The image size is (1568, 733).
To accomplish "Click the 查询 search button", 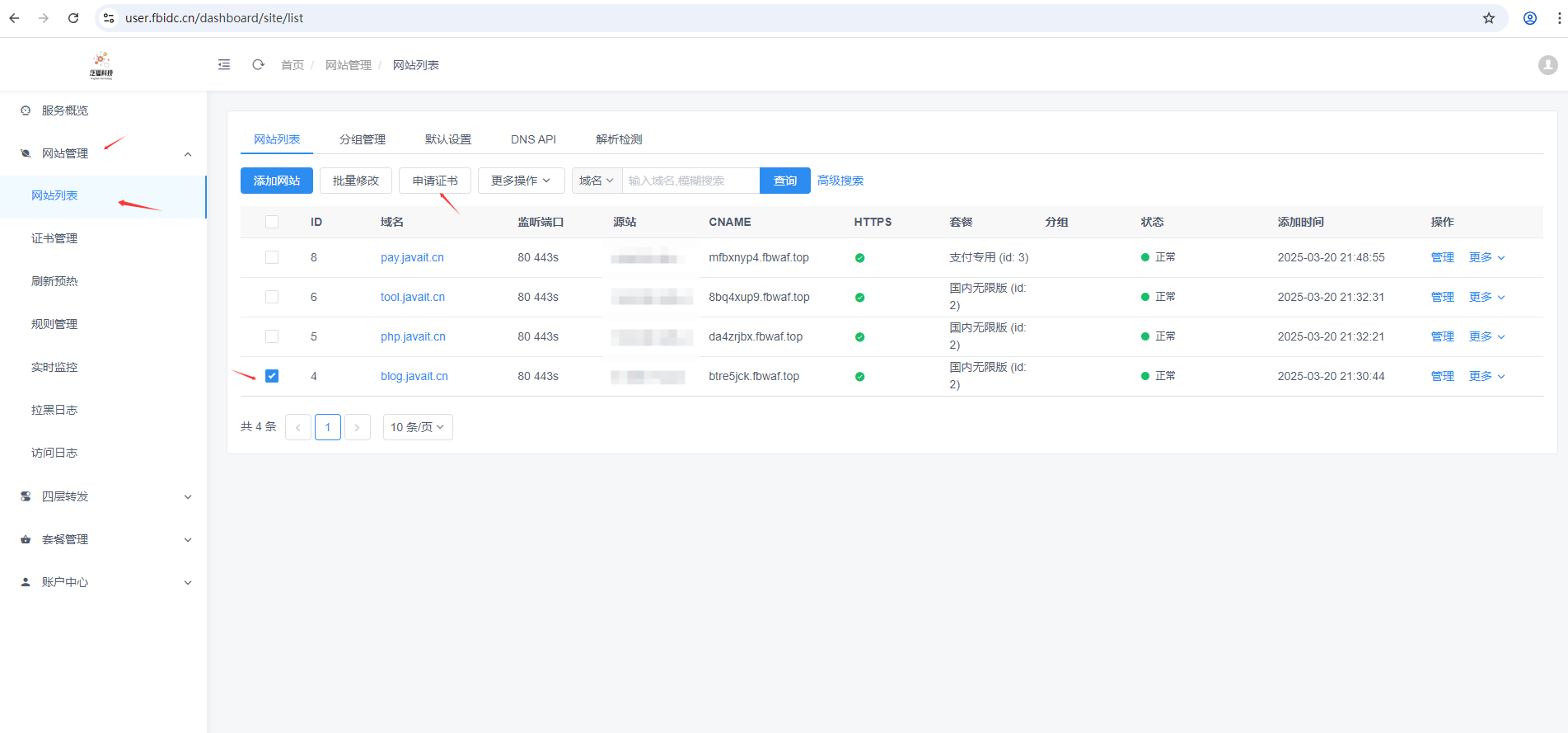I will (785, 181).
